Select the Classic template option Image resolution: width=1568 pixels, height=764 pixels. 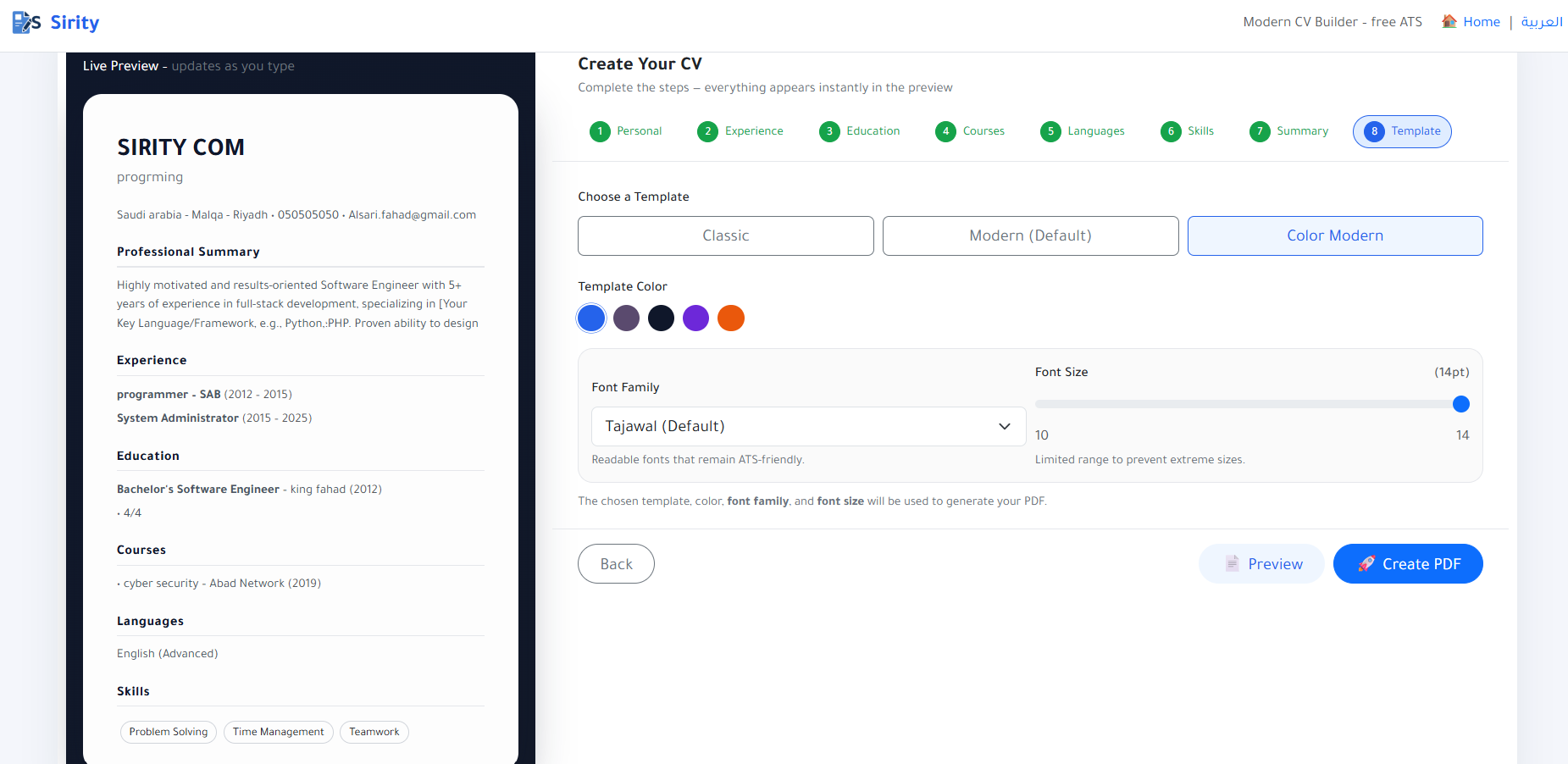[725, 235]
